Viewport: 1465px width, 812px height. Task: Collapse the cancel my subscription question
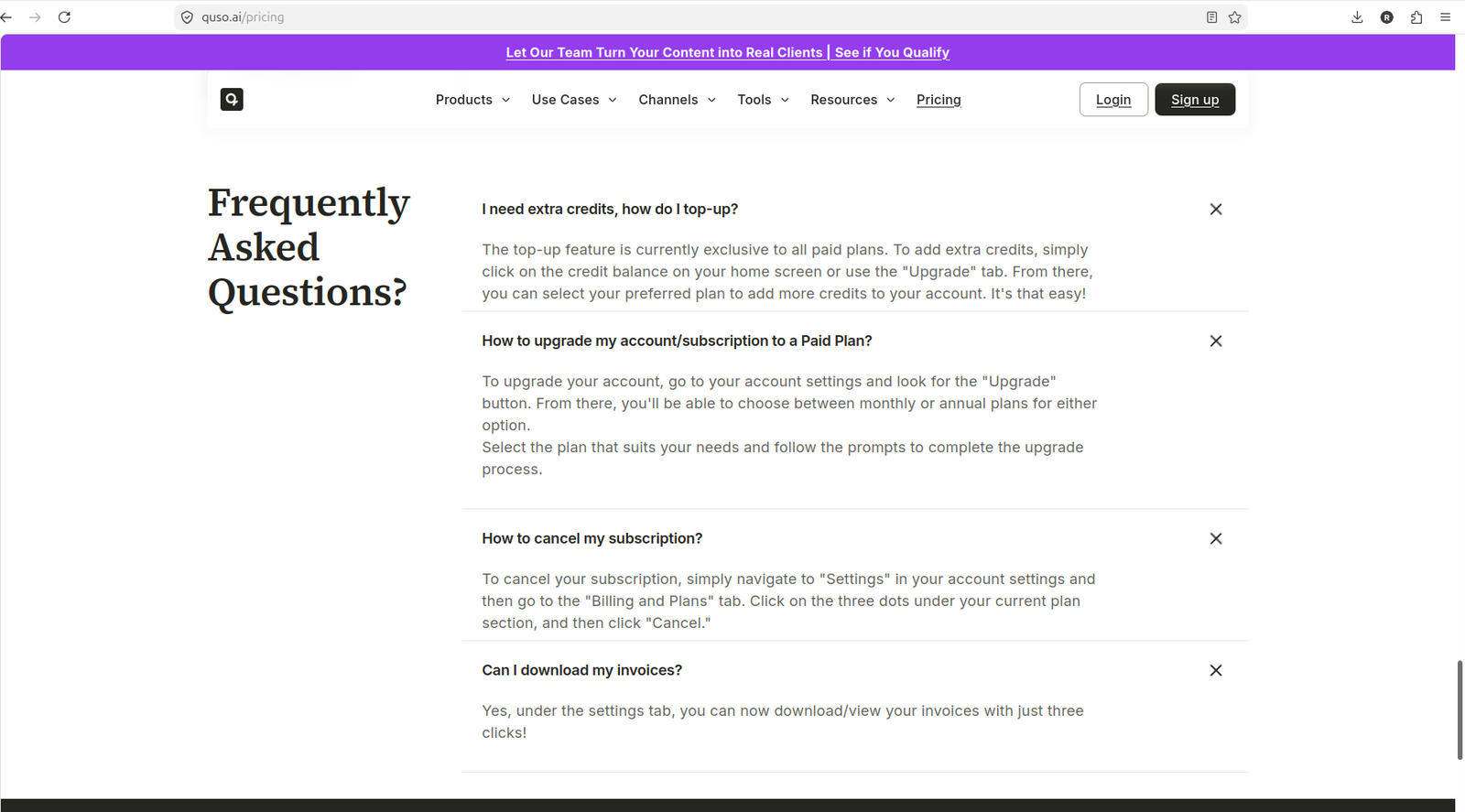coord(1216,538)
